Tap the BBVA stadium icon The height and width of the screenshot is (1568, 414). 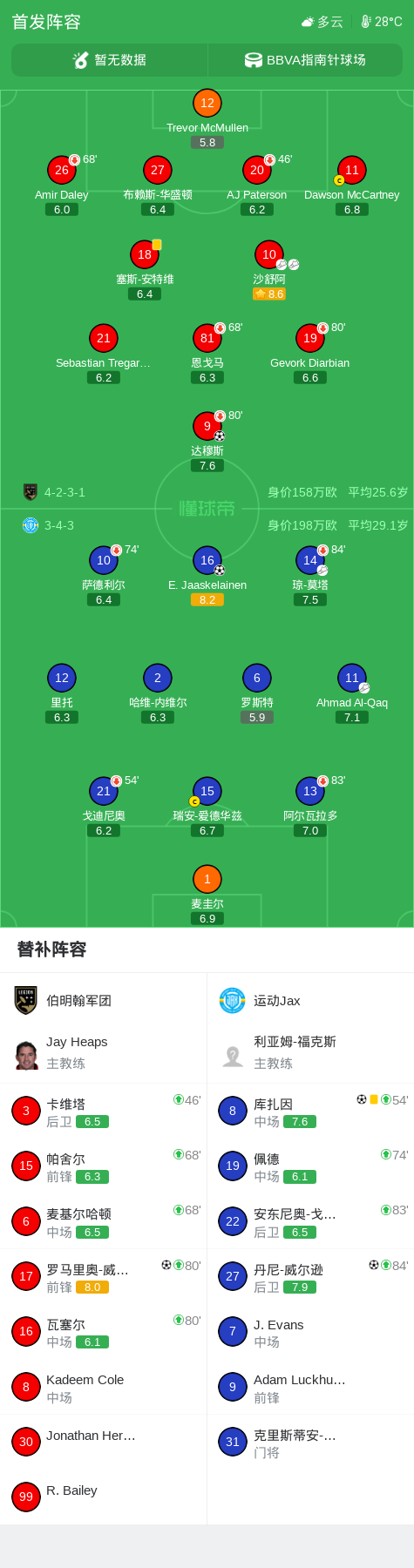pos(254,60)
